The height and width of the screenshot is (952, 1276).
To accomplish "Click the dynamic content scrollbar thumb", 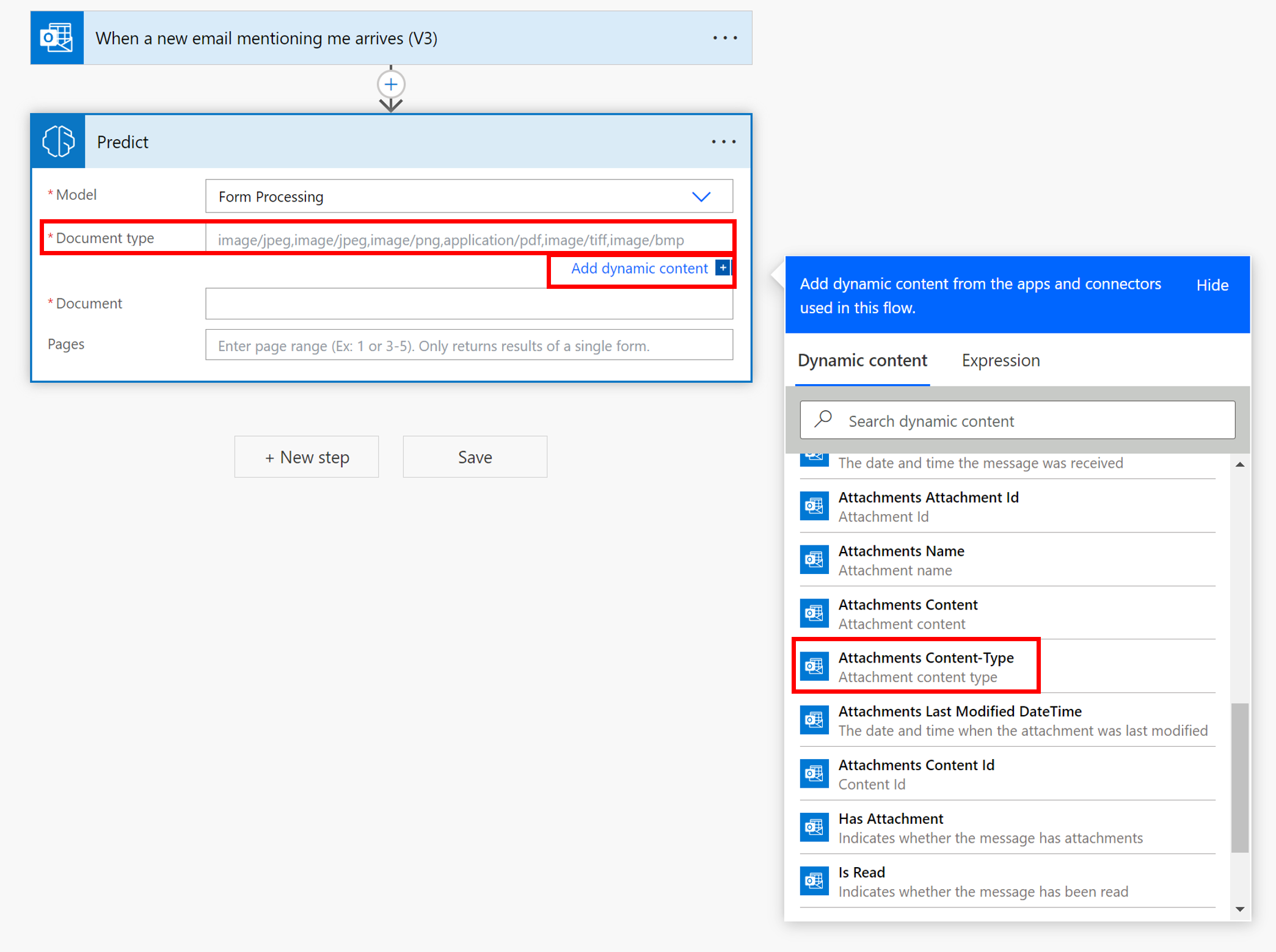I will (1240, 777).
